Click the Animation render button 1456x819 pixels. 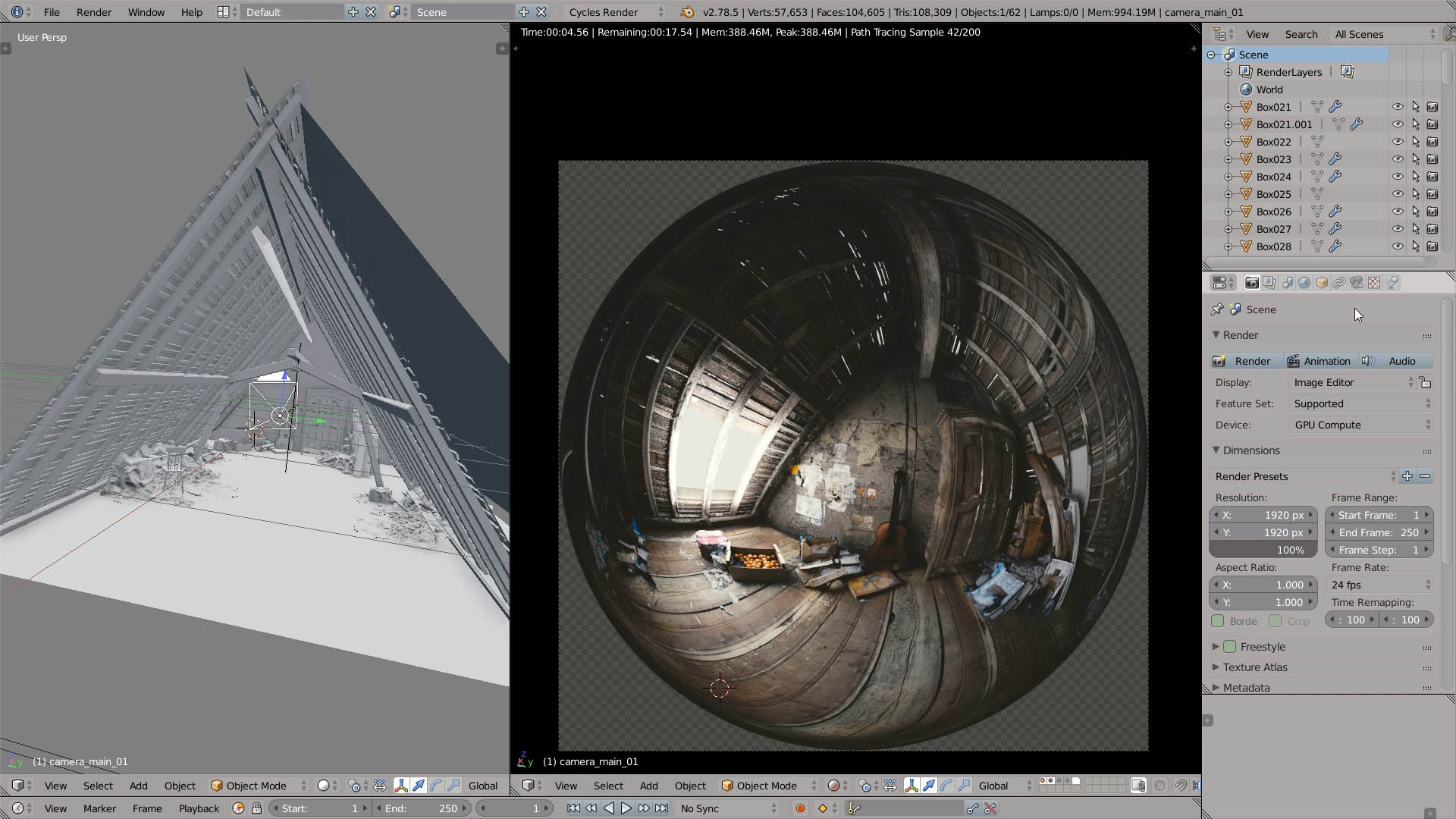[x=1319, y=361]
